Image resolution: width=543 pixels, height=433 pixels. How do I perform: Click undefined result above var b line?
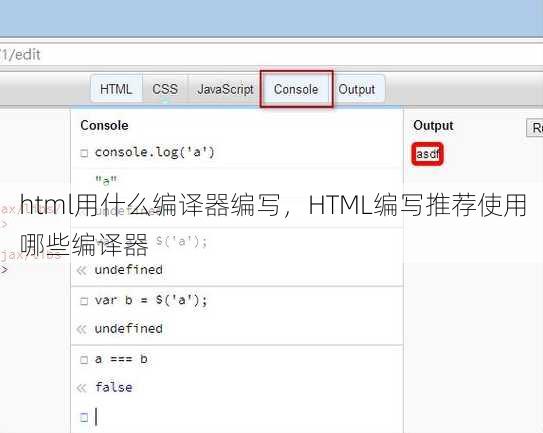[x=128, y=270]
